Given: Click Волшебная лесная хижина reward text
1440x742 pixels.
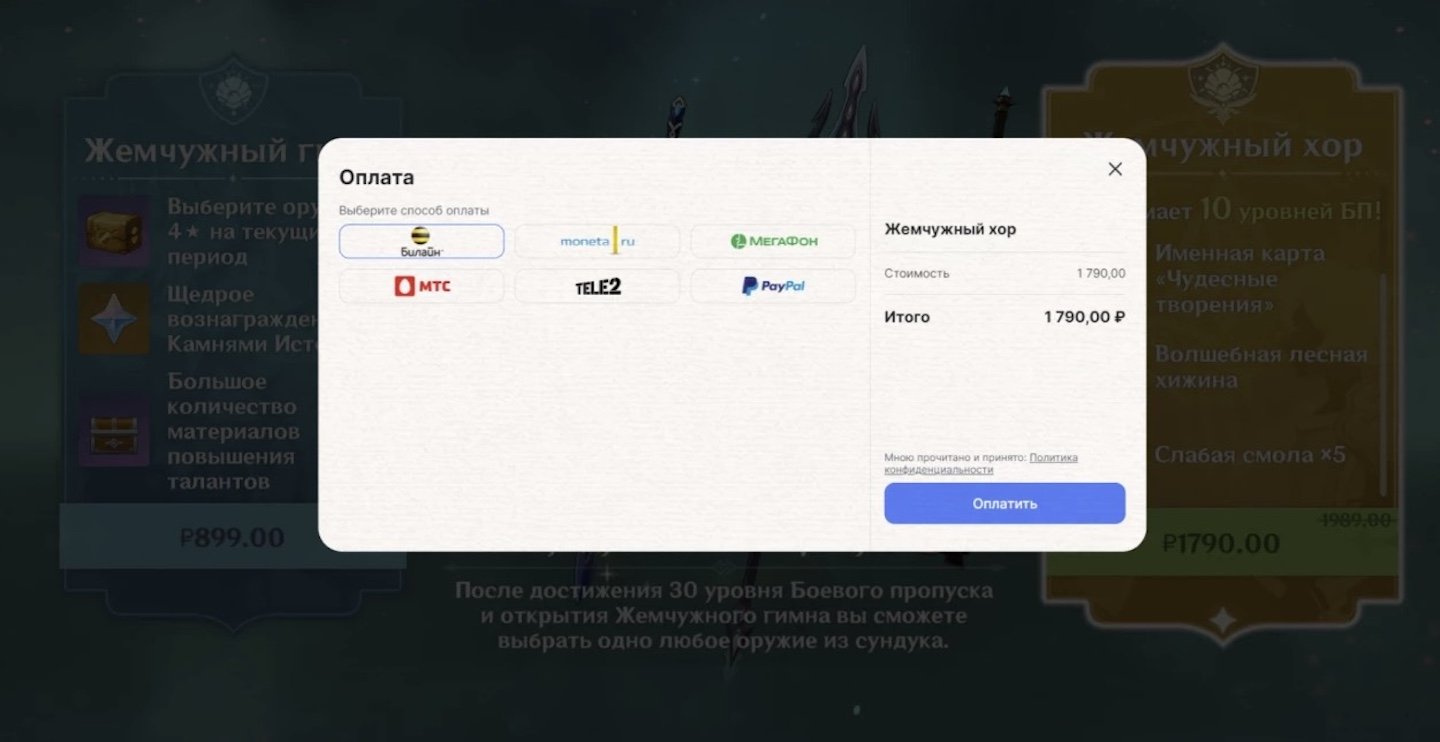Looking at the screenshot, I should pos(1261,367).
